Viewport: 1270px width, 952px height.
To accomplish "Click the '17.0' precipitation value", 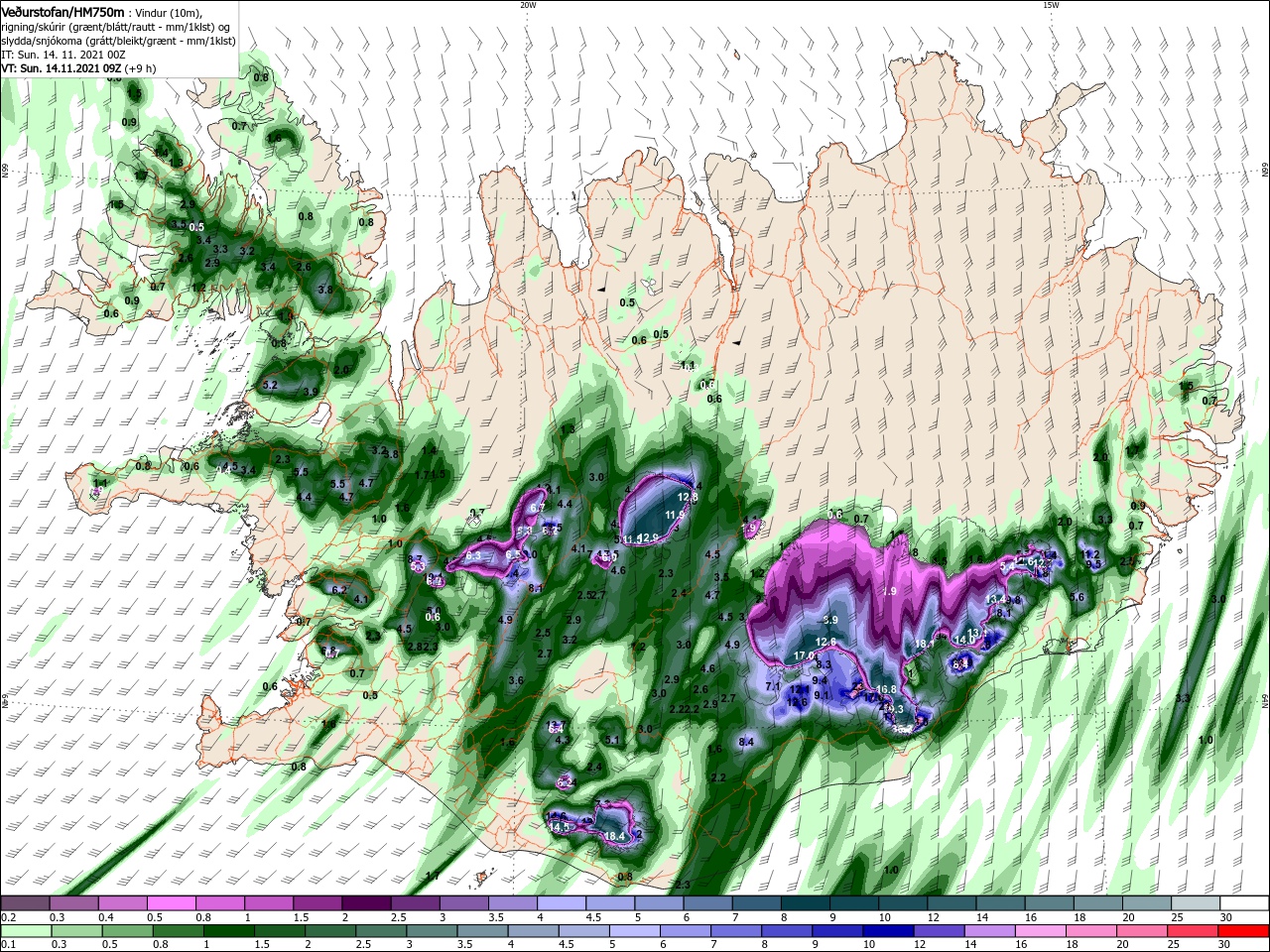I will [x=804, y=655].
